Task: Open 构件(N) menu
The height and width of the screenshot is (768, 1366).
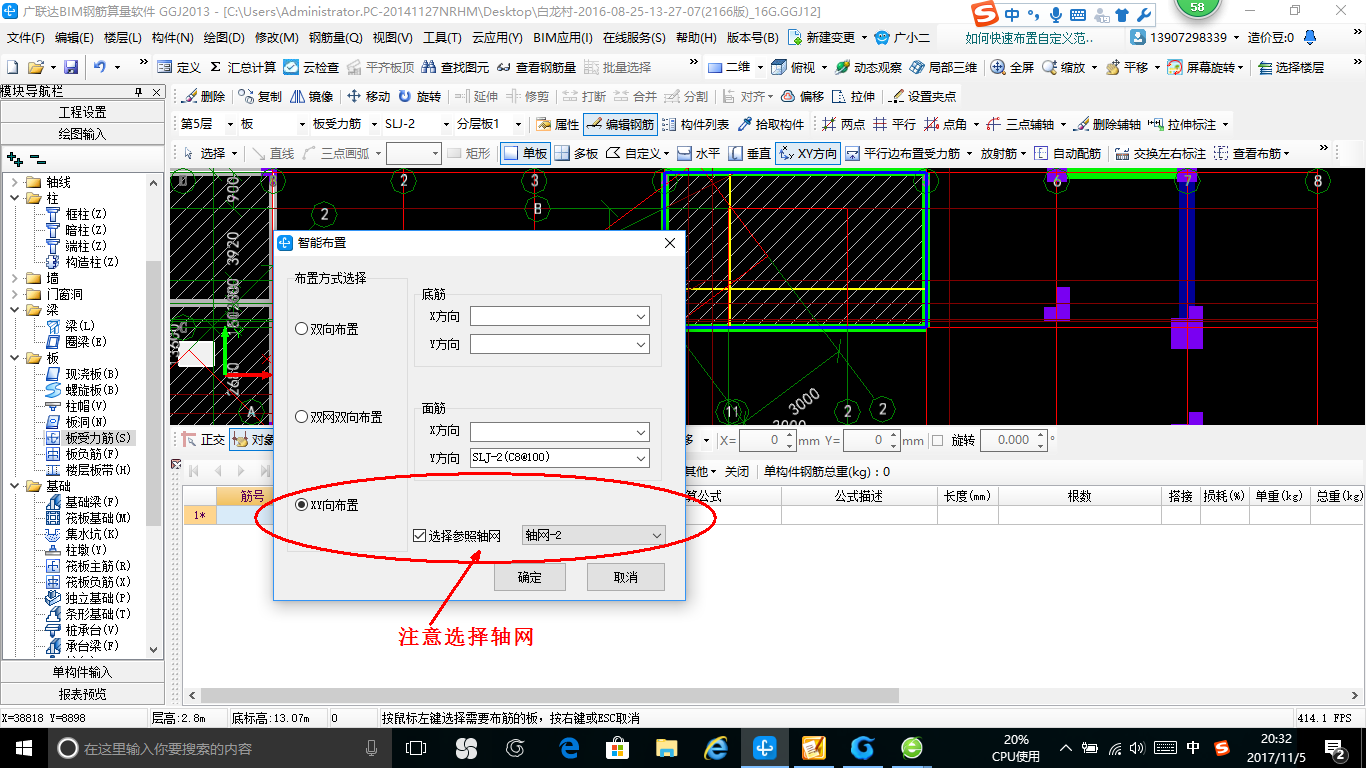Action: click(173, 38)
